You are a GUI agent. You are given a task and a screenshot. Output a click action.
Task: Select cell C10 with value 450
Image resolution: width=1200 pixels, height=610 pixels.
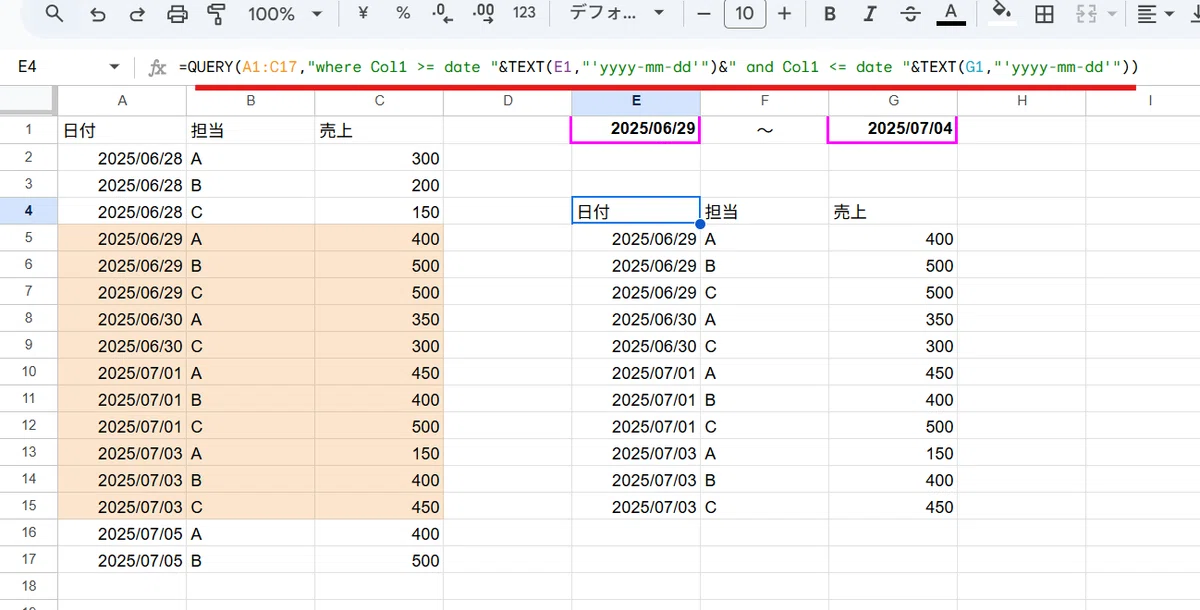(379, 372)
